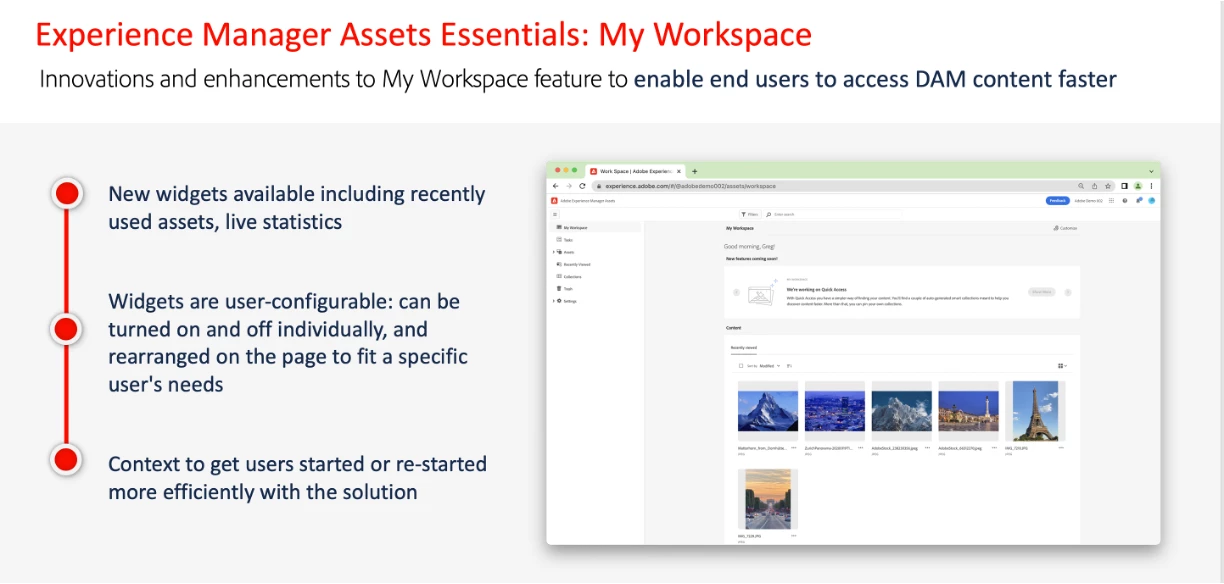The height and width of the screenshot is (584, 1224).
Task: Expand the Assets tree arrow
Action: coord(553,252)
